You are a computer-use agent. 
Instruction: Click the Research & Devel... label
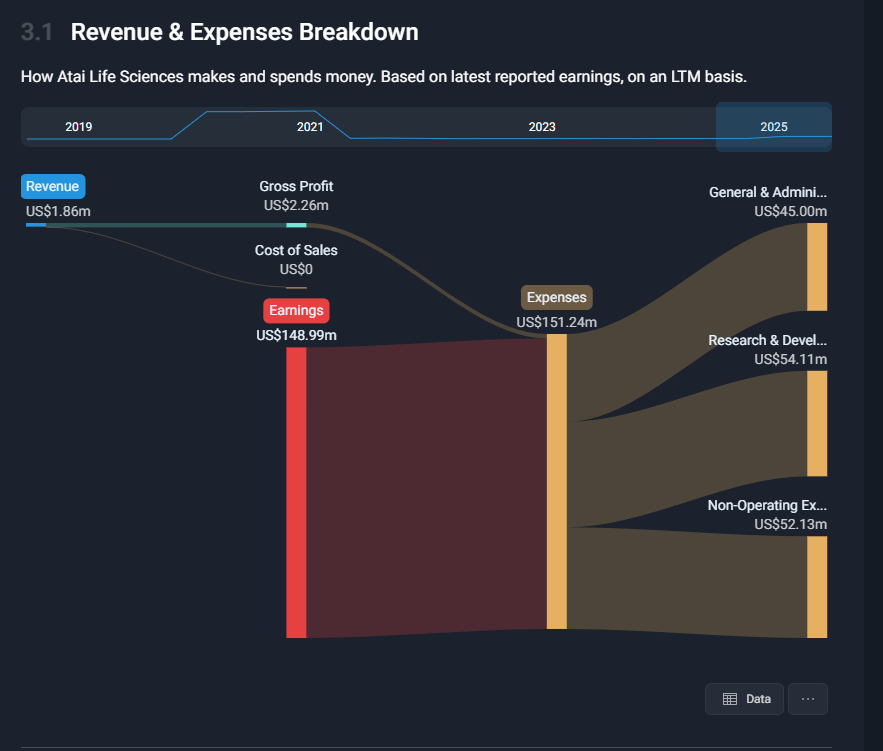pyautogui.click(x=768, y=341)
